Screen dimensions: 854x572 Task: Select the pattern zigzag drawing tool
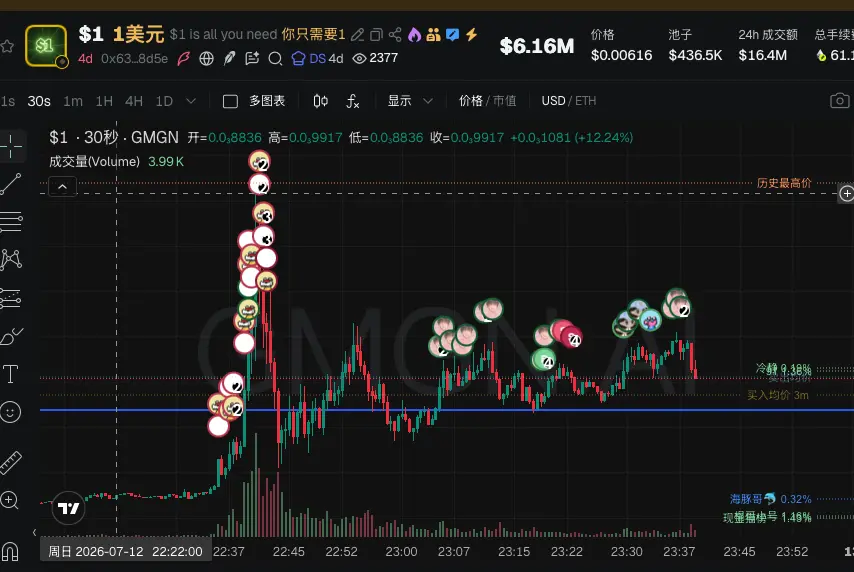[11, 259]
